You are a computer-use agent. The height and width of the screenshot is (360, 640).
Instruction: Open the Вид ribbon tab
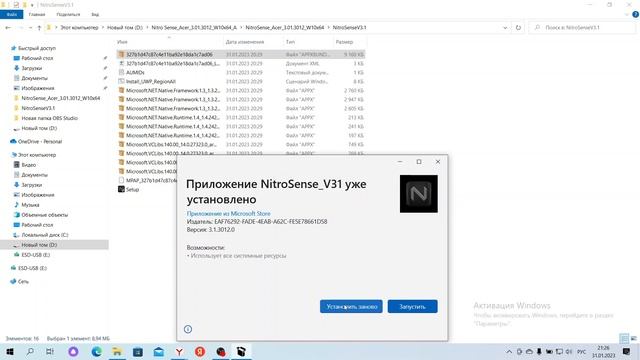coord(95,14)
